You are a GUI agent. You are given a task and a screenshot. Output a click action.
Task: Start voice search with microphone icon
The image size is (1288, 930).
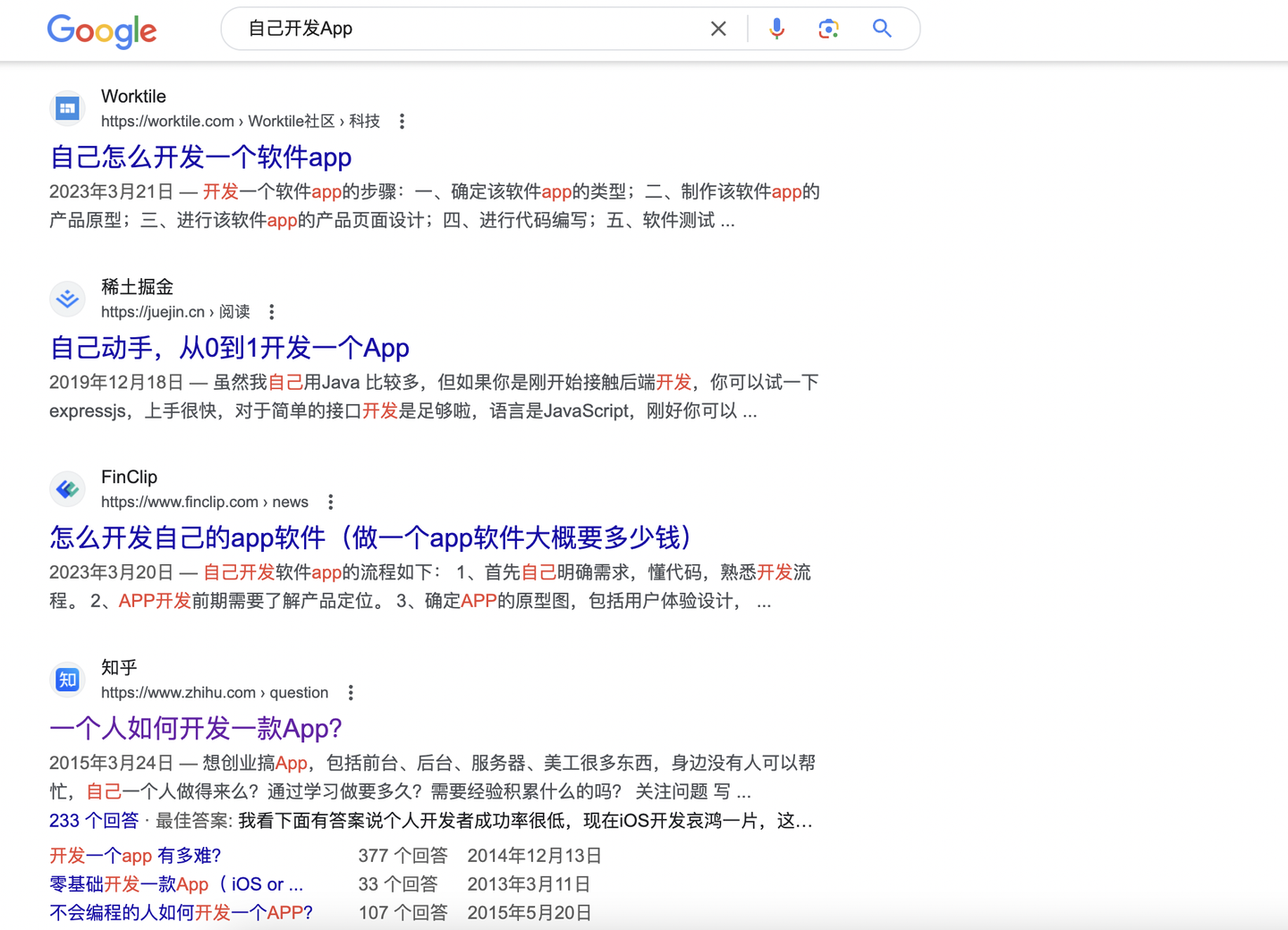pyautogui.click(x=777, y=29)
